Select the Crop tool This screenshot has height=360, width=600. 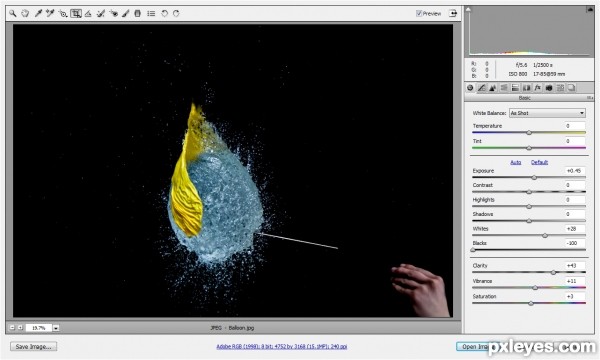coord(76,13)
